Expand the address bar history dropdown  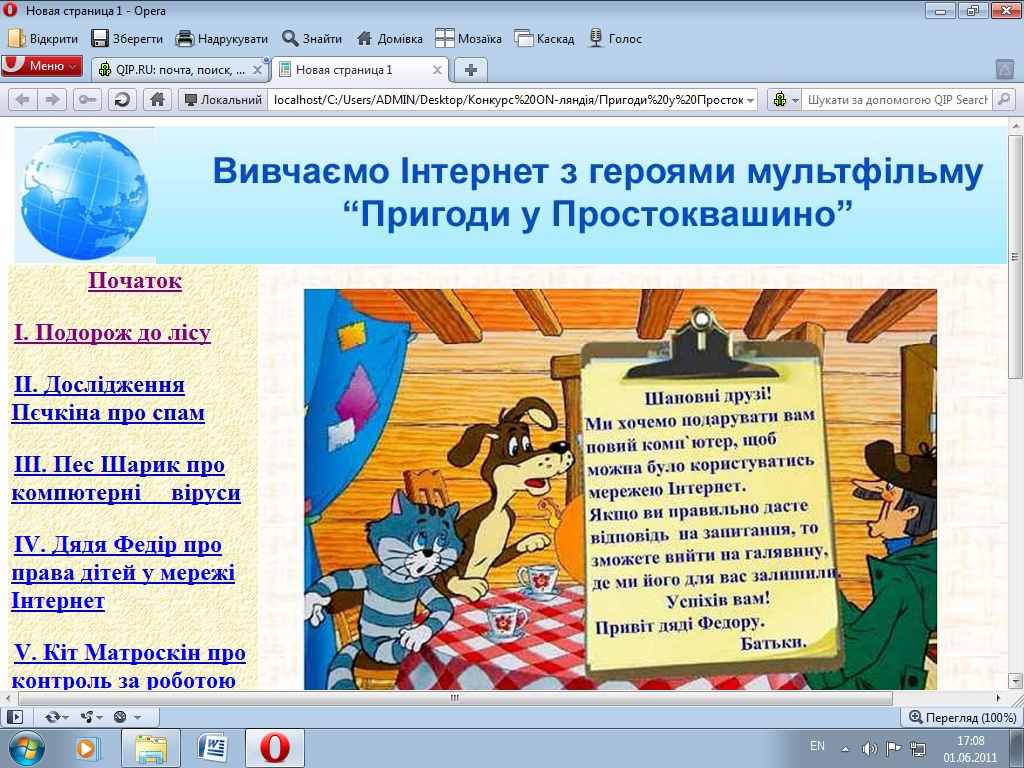(751, 100)
